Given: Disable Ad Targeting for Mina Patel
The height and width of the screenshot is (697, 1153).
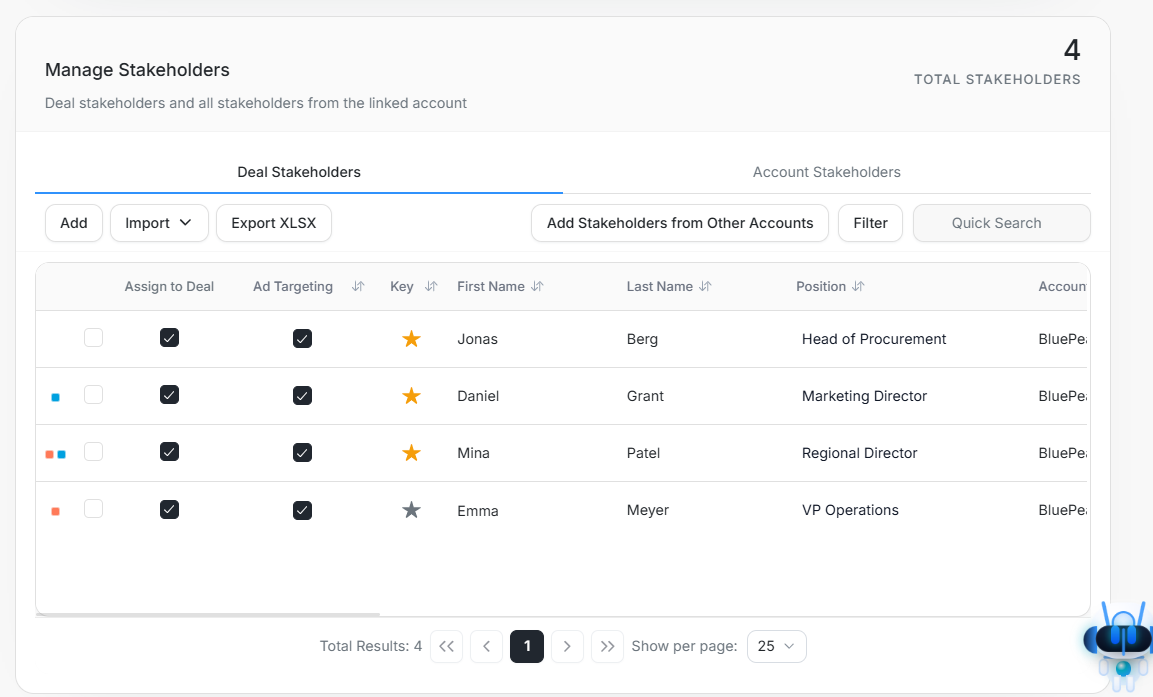Looking at the screenshot, I should [x=302, y=453].
